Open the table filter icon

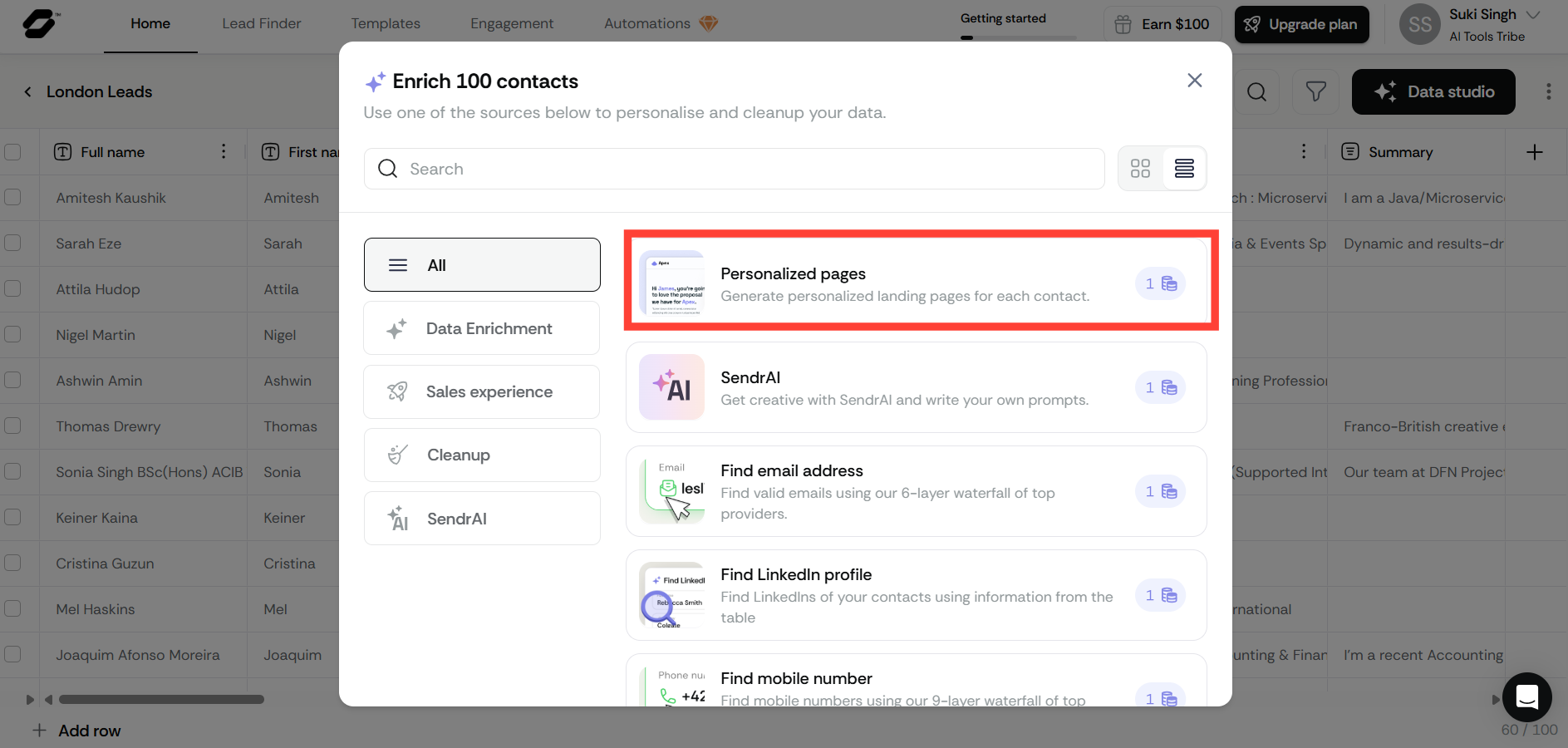tap(1314, 91)
